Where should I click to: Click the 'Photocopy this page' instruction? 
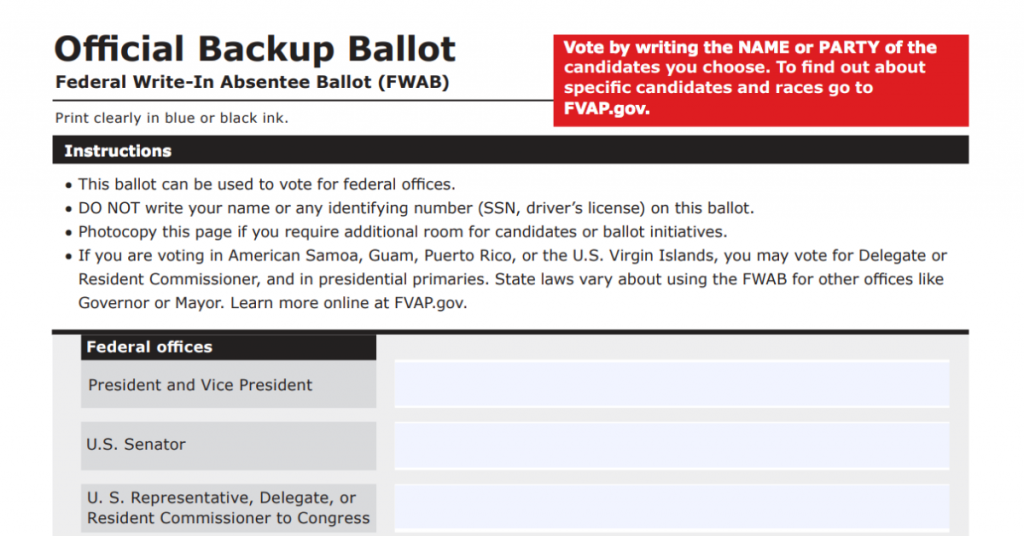(402, 232)
